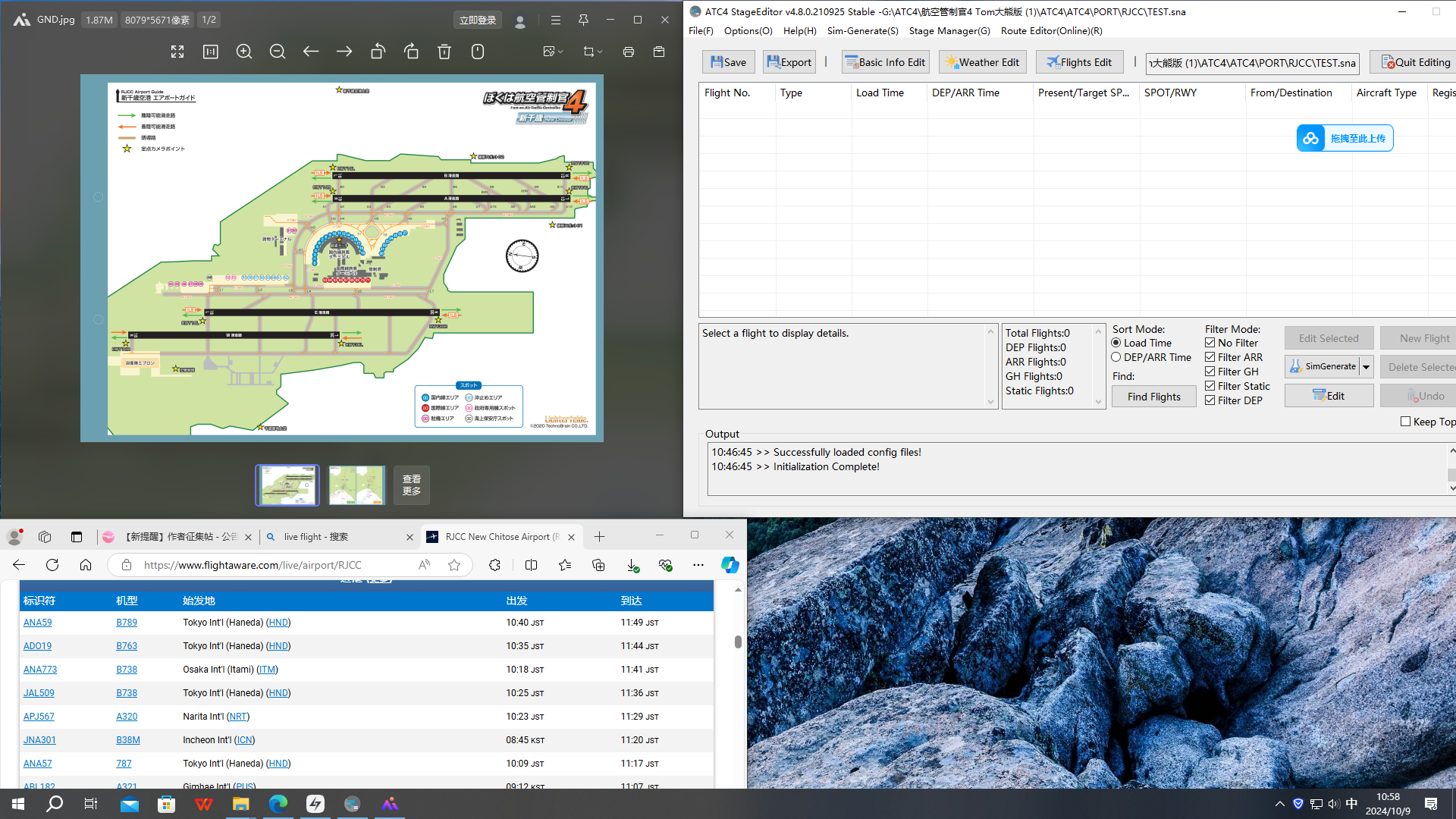
Task: Zoom out of the GND.jpg image
Action: point(278,52)
